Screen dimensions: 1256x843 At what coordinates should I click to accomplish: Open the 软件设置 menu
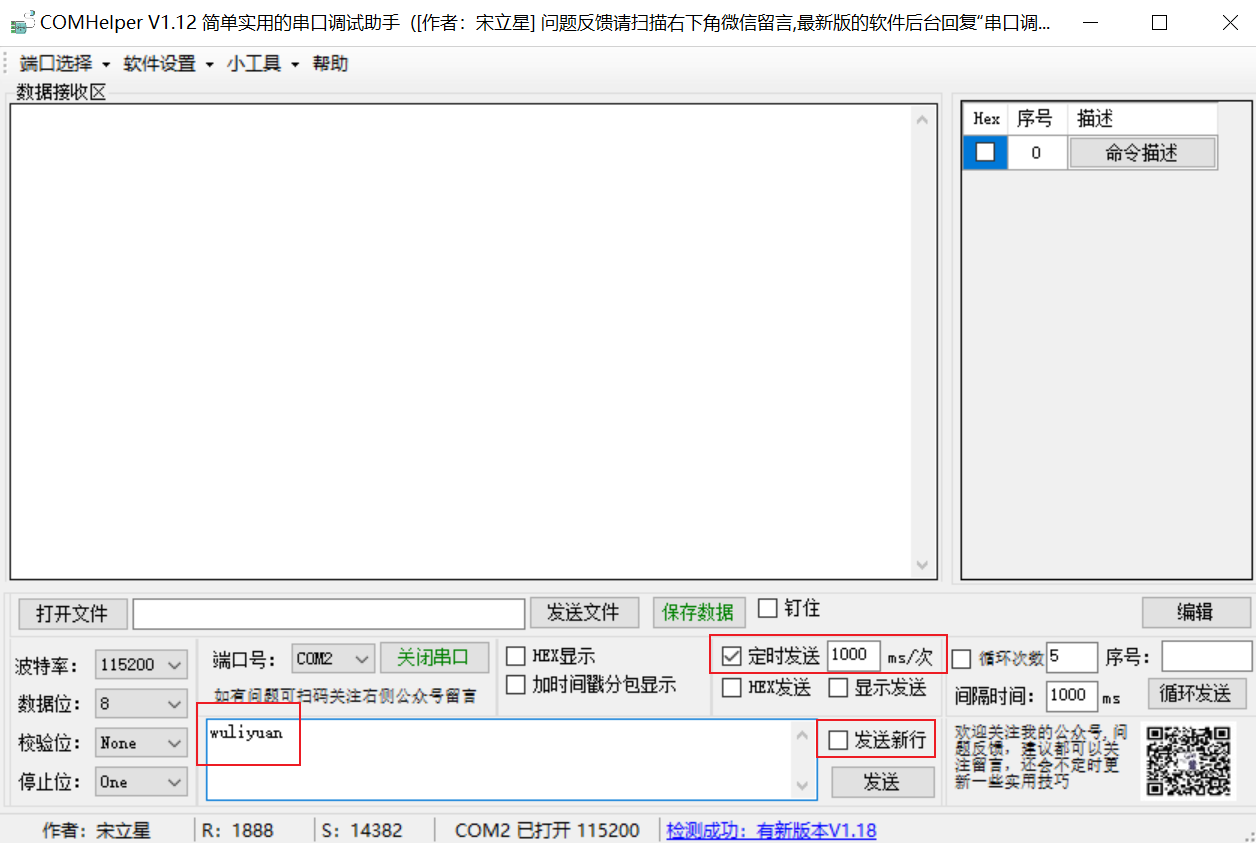(x=160, y=63)
